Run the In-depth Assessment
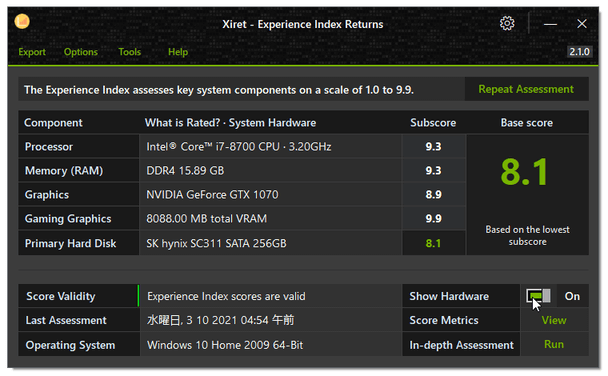 point(554,344)
